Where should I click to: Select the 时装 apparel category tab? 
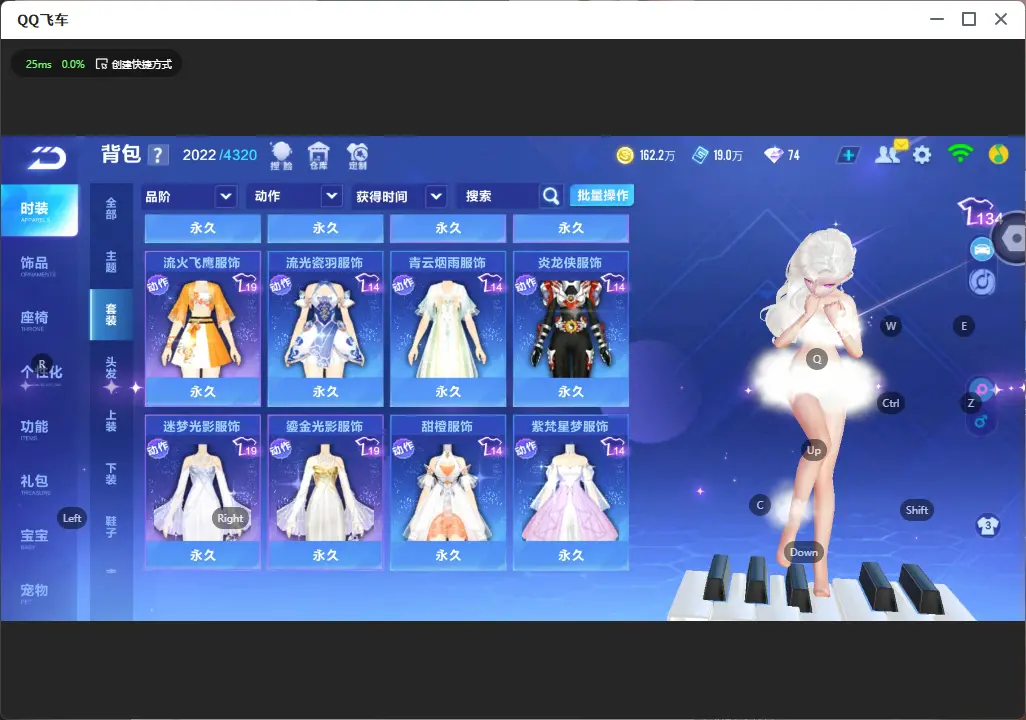pos(39,210)
